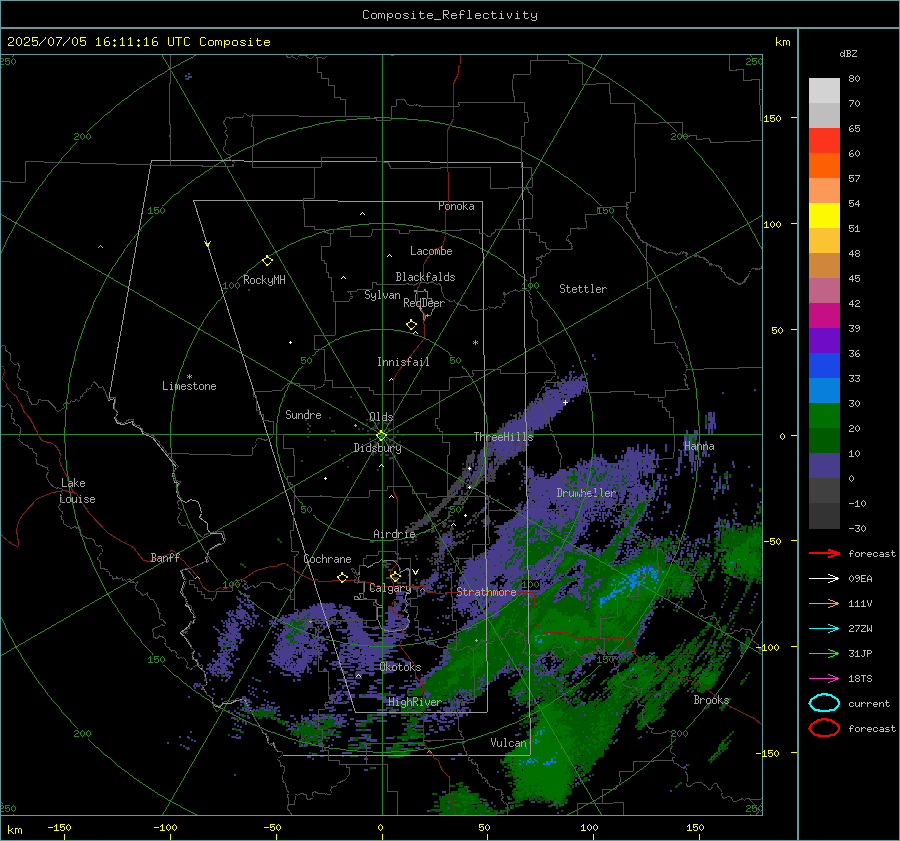The width and height of the screenshot is (900, 841).
Task: Click the blue 33 dBZ color swatch
Action: tap(824, 365)
